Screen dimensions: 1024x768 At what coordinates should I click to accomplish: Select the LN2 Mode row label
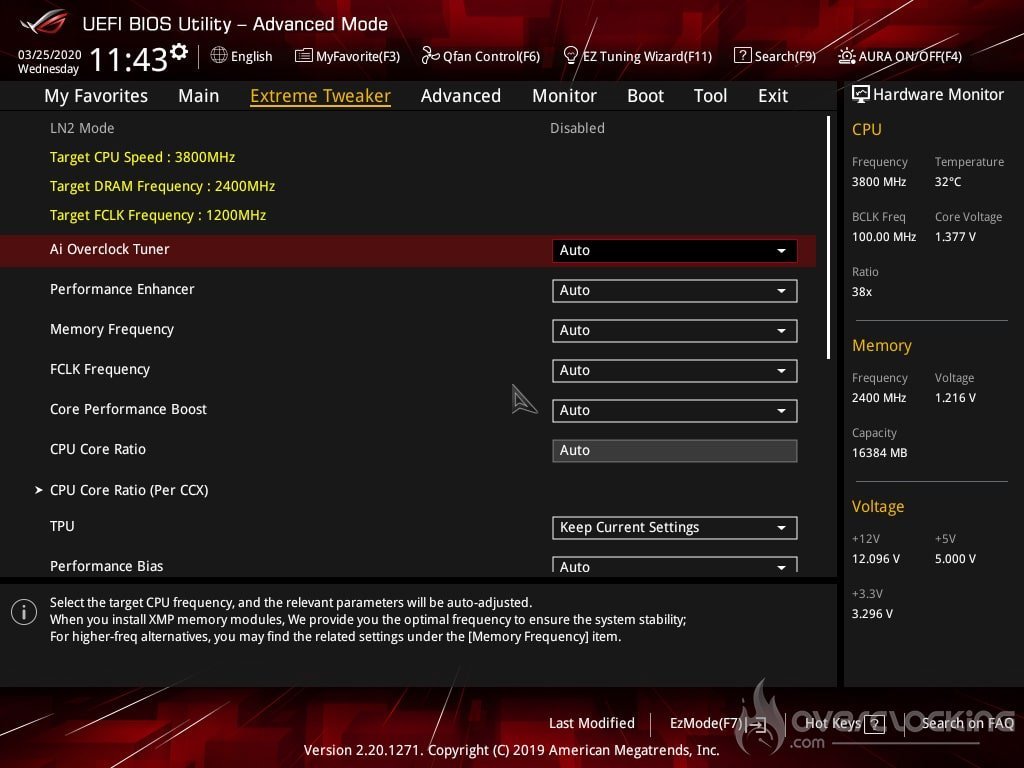(x=82, y=128)
